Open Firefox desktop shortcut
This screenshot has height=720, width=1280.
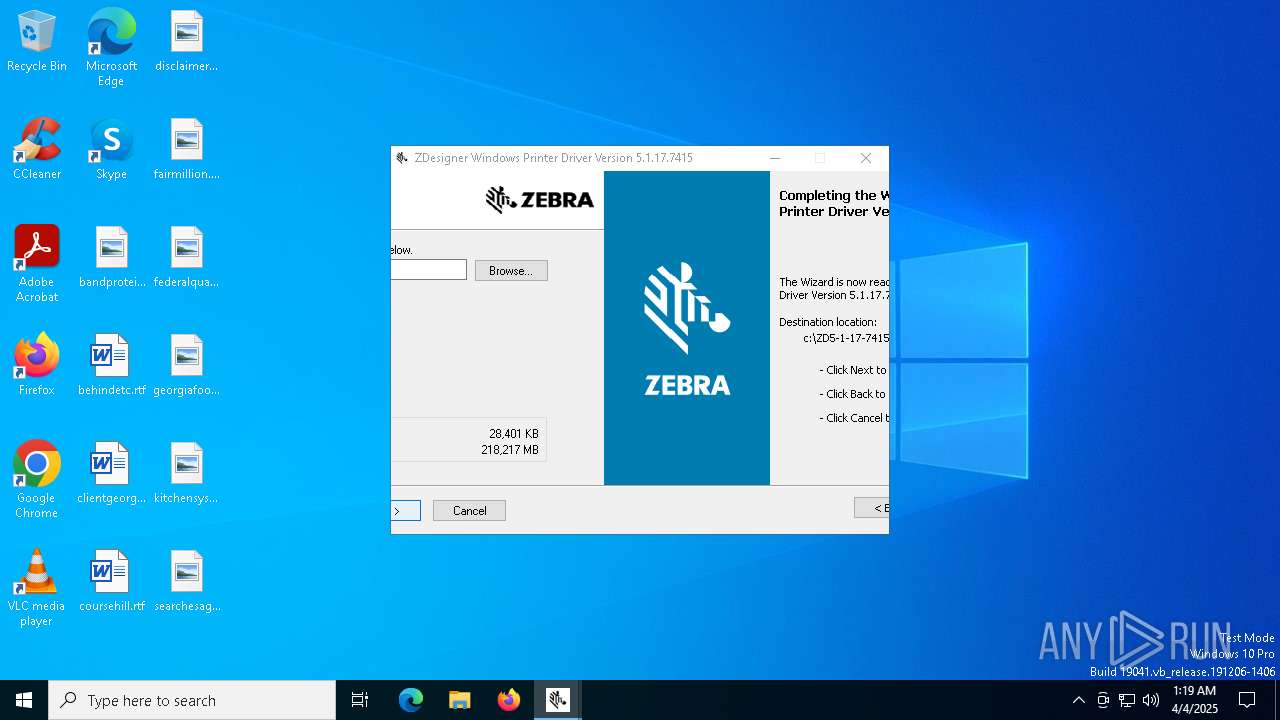(37, 366)
